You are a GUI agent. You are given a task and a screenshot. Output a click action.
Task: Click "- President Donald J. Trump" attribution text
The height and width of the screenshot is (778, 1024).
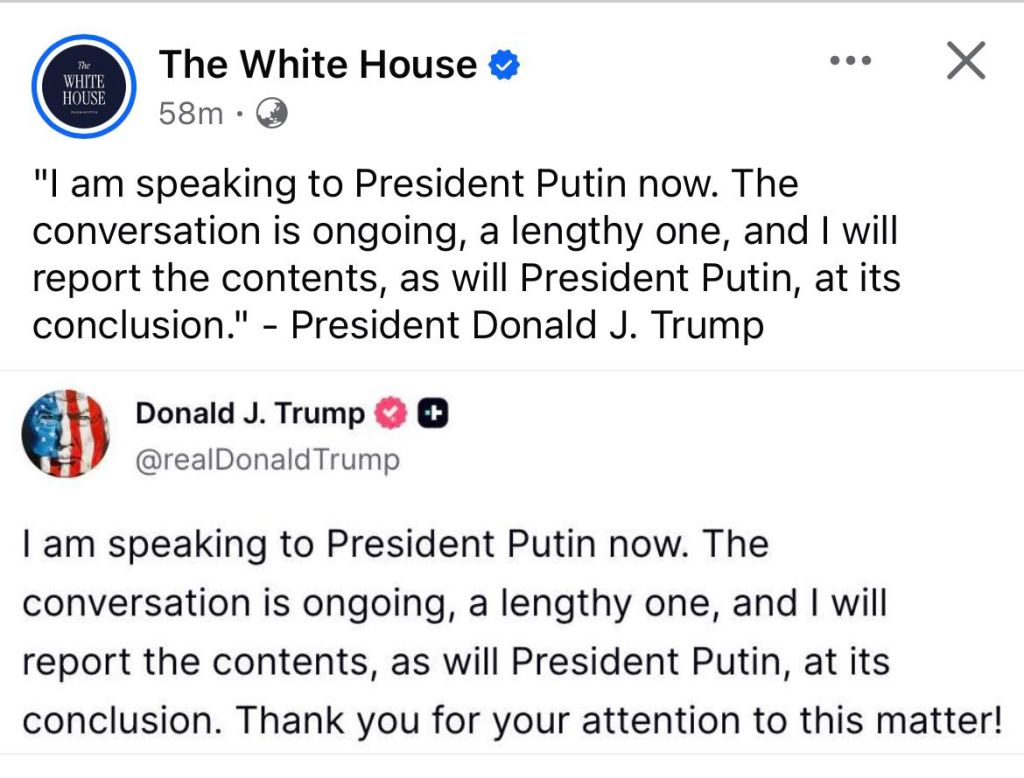pyautogui.click(x=526, y=325)
